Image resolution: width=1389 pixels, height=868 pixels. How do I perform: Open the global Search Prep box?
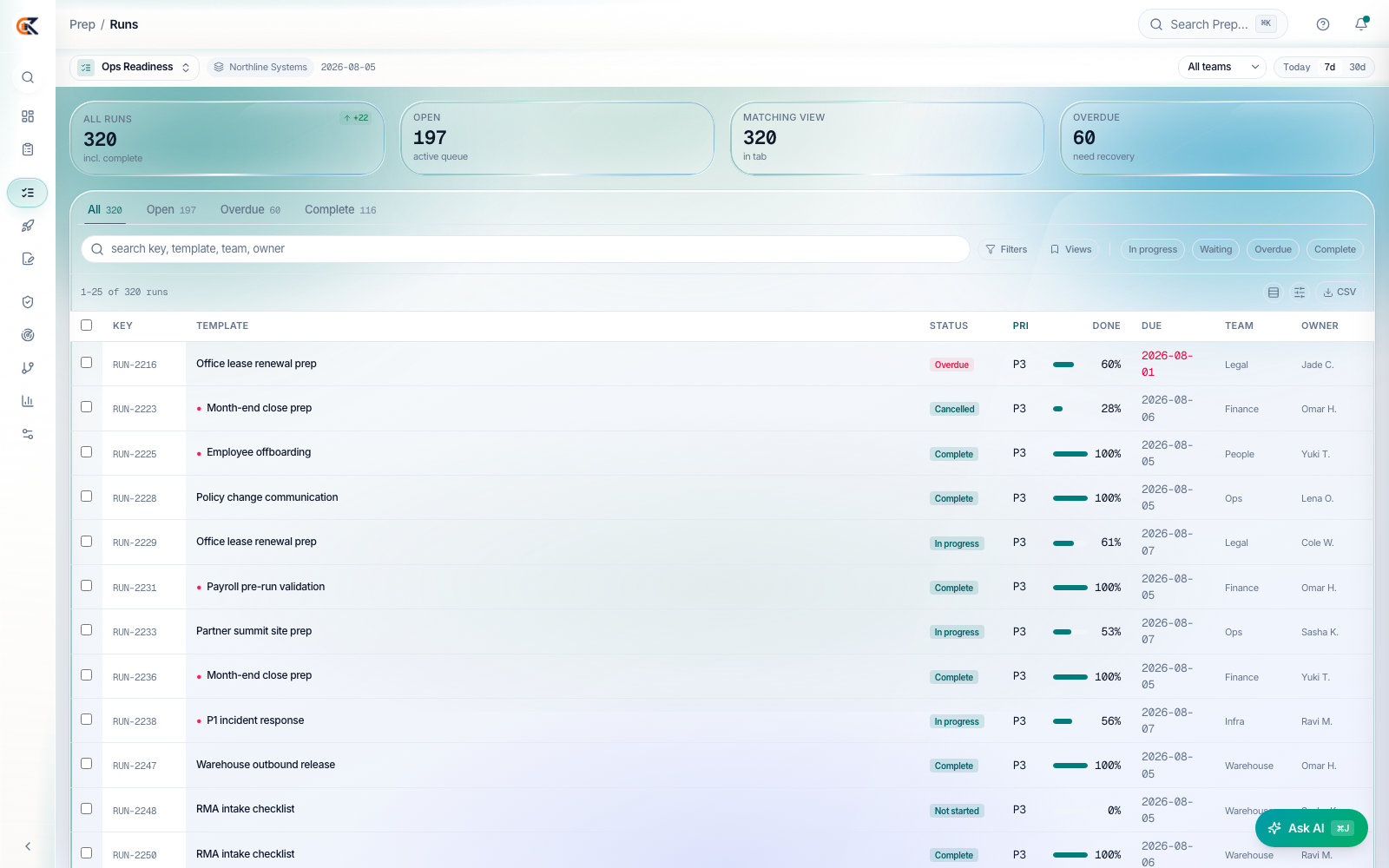pos(1213,24)
